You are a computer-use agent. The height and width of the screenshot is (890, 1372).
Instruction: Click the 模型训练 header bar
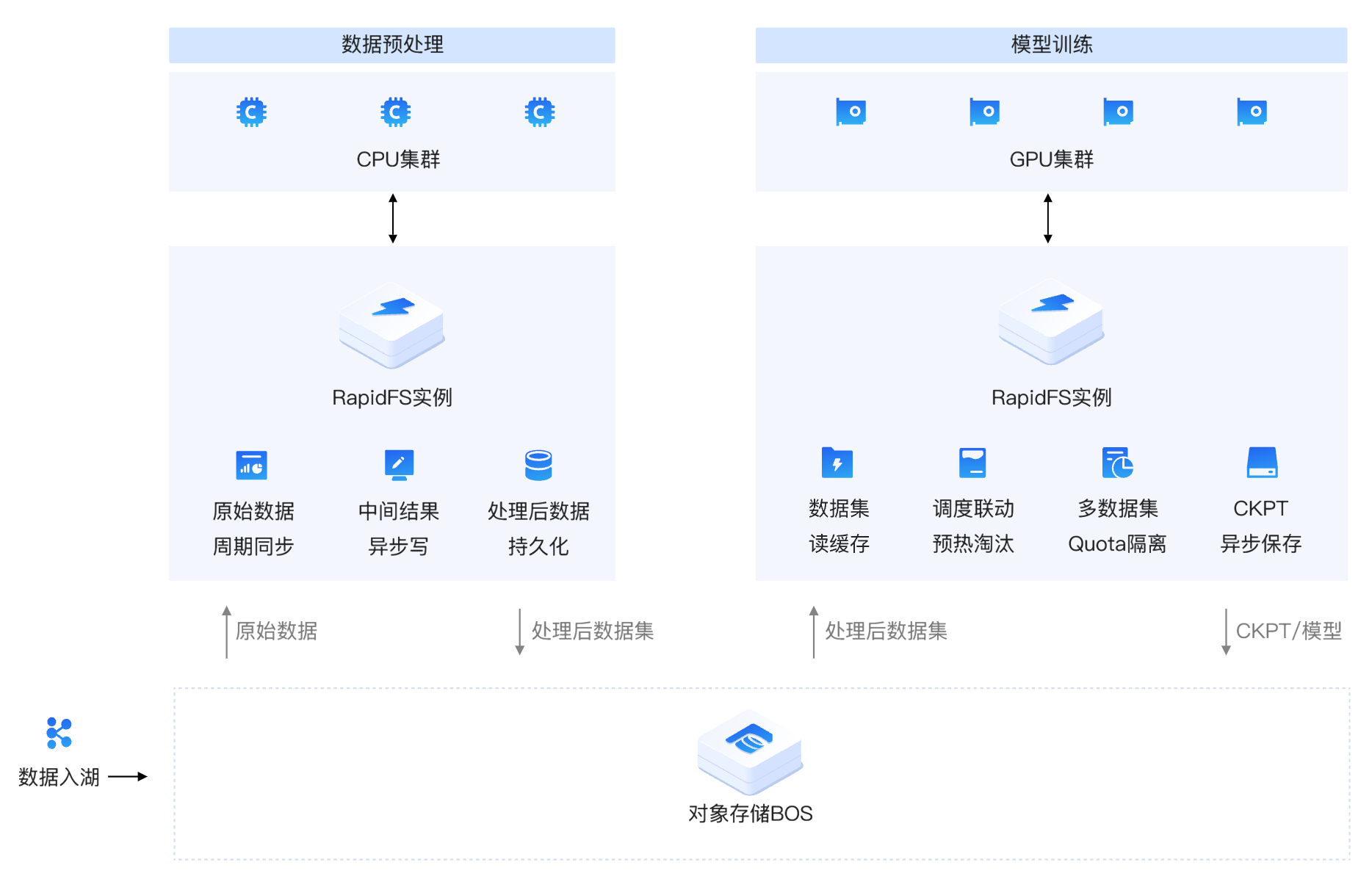click(x=1051, y=45)
